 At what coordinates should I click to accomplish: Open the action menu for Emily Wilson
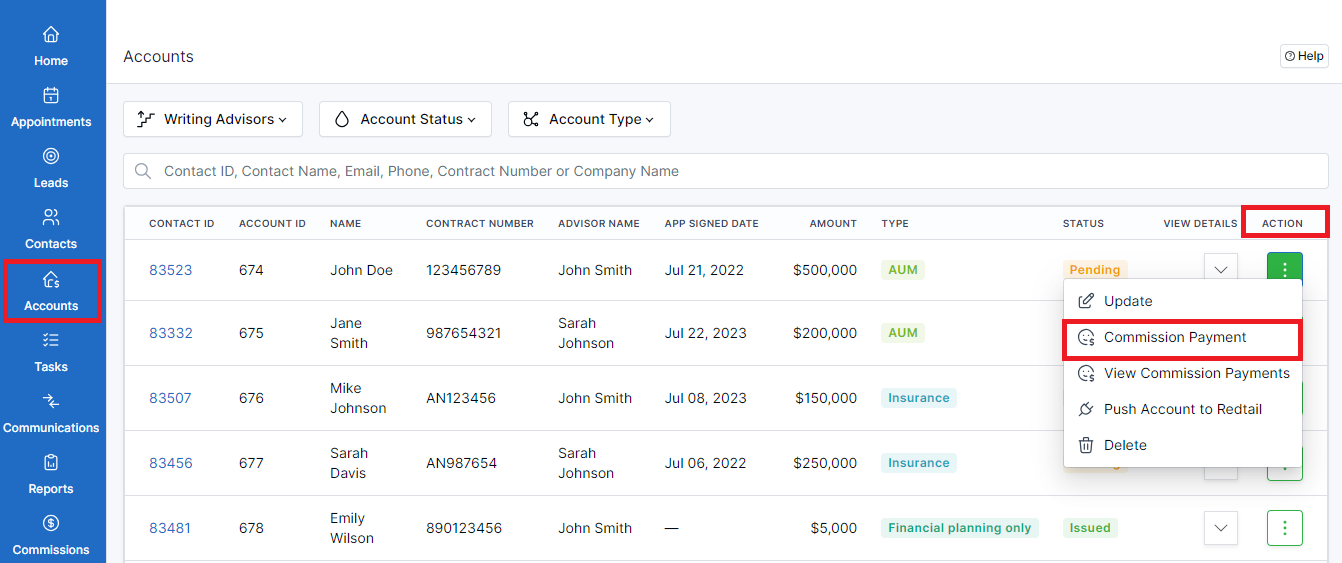click(1285, 528)
